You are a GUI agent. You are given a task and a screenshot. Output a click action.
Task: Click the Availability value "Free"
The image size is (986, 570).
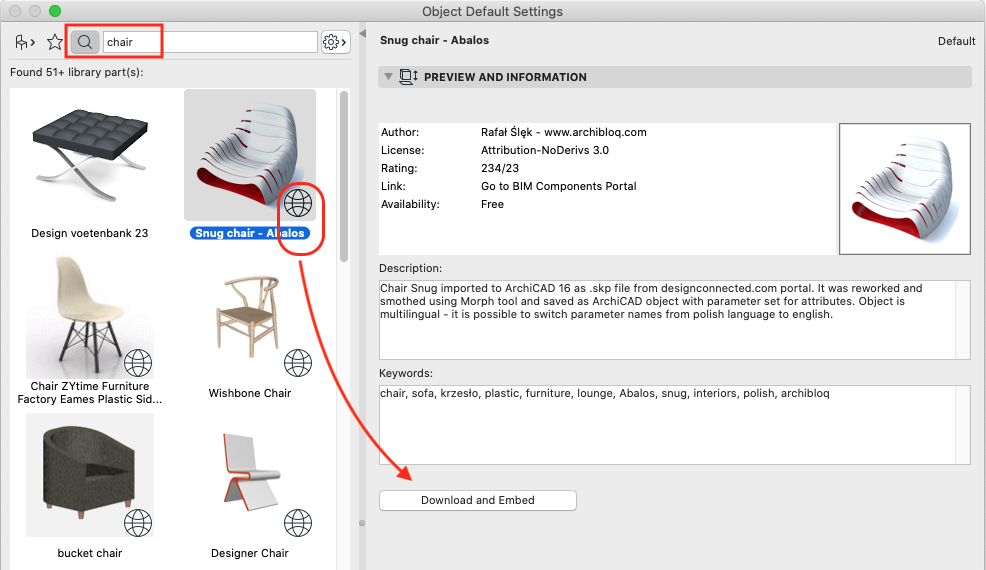click(x=492, y=204)
